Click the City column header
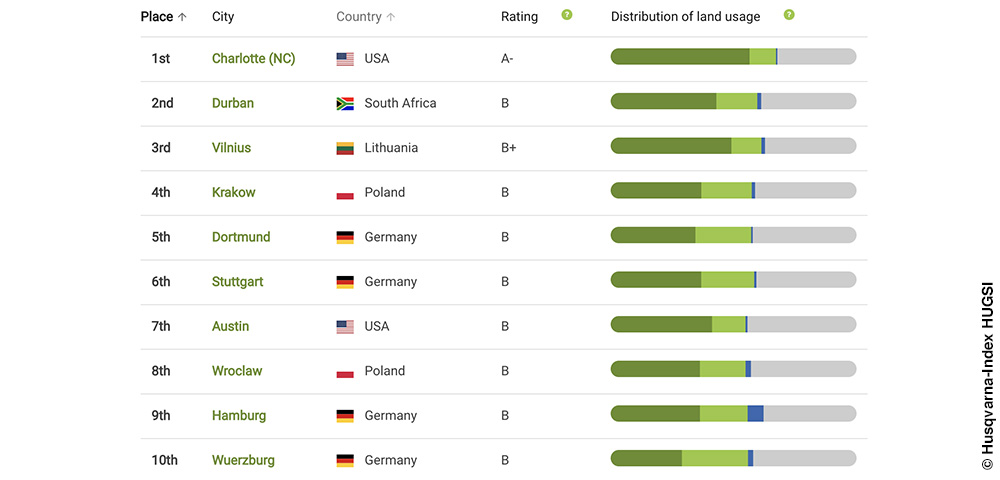 [x=223, y=17]
